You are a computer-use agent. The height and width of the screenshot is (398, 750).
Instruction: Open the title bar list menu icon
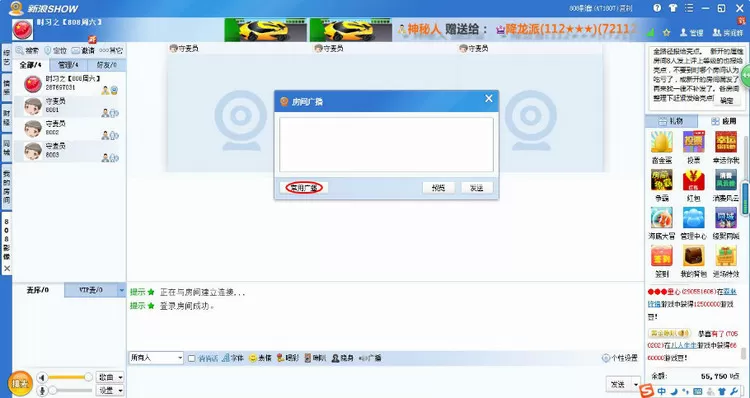[x=689, y=8]
